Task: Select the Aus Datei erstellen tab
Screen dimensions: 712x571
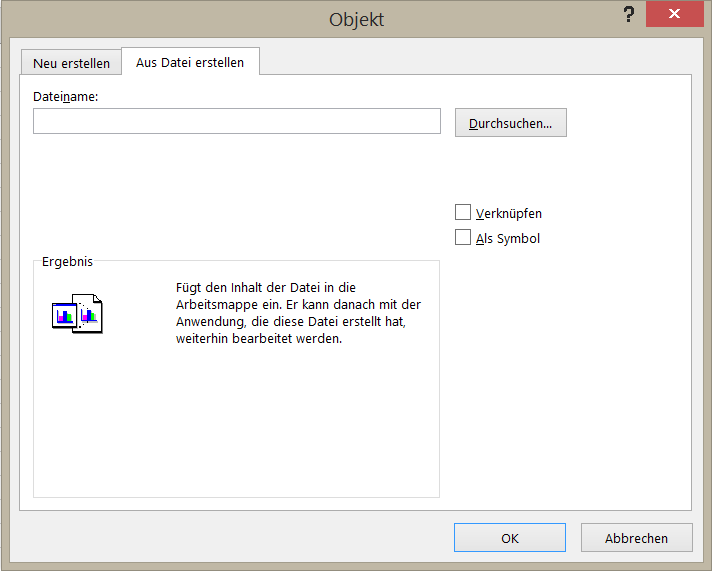Action: coord(190,62)
